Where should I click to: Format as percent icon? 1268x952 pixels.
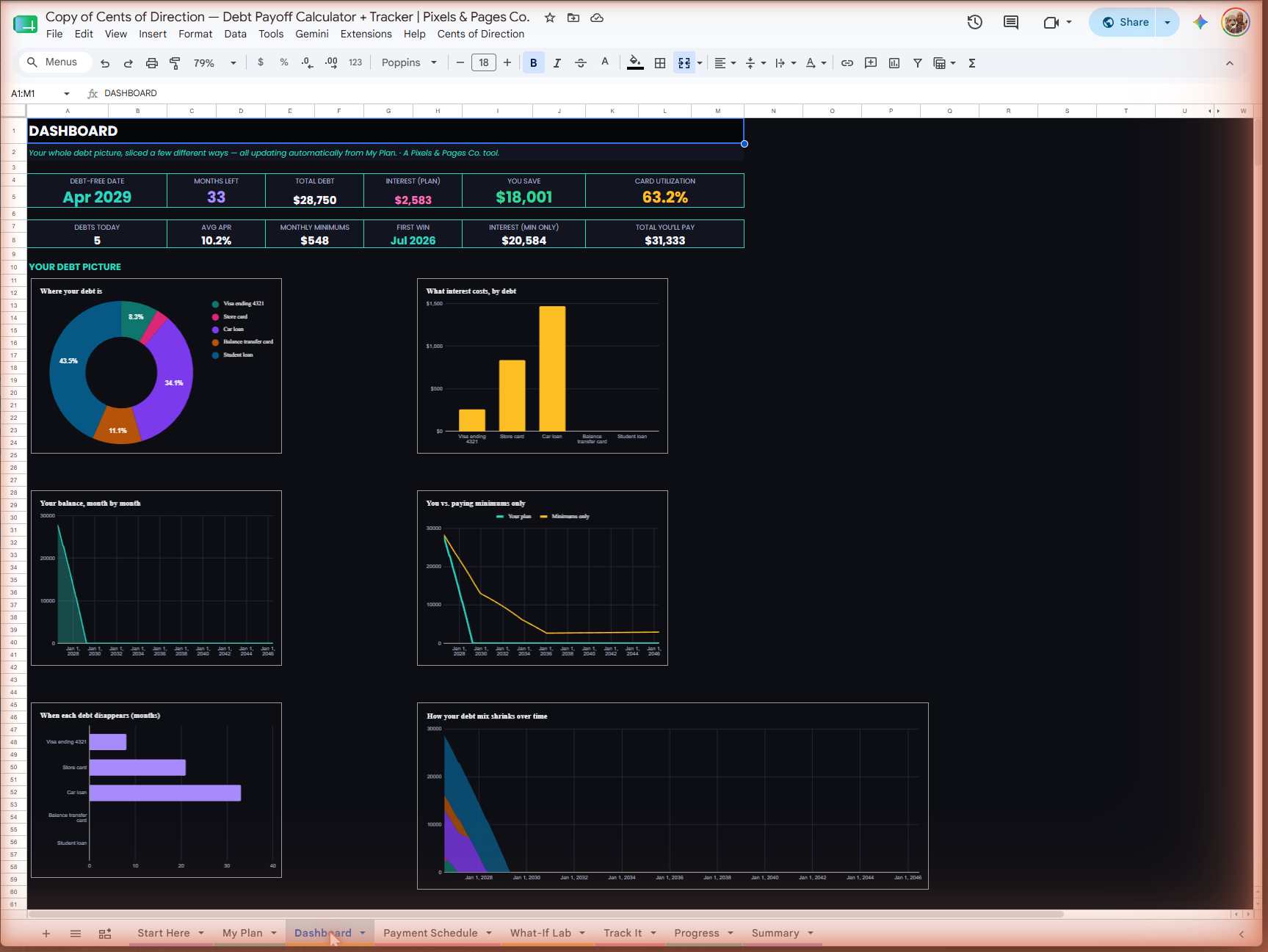[284, 62]
